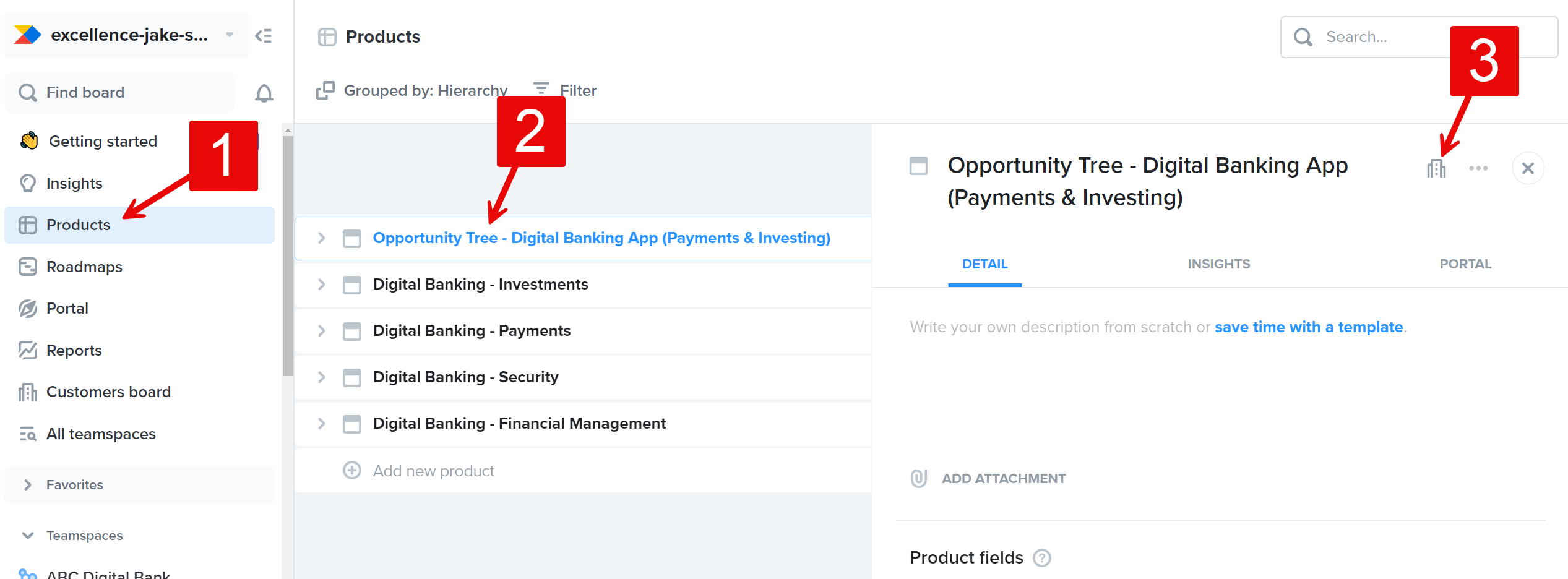Expand the Digital Banking - Investments row
This screenshot has width=1568, height=579.
(321, 285)
